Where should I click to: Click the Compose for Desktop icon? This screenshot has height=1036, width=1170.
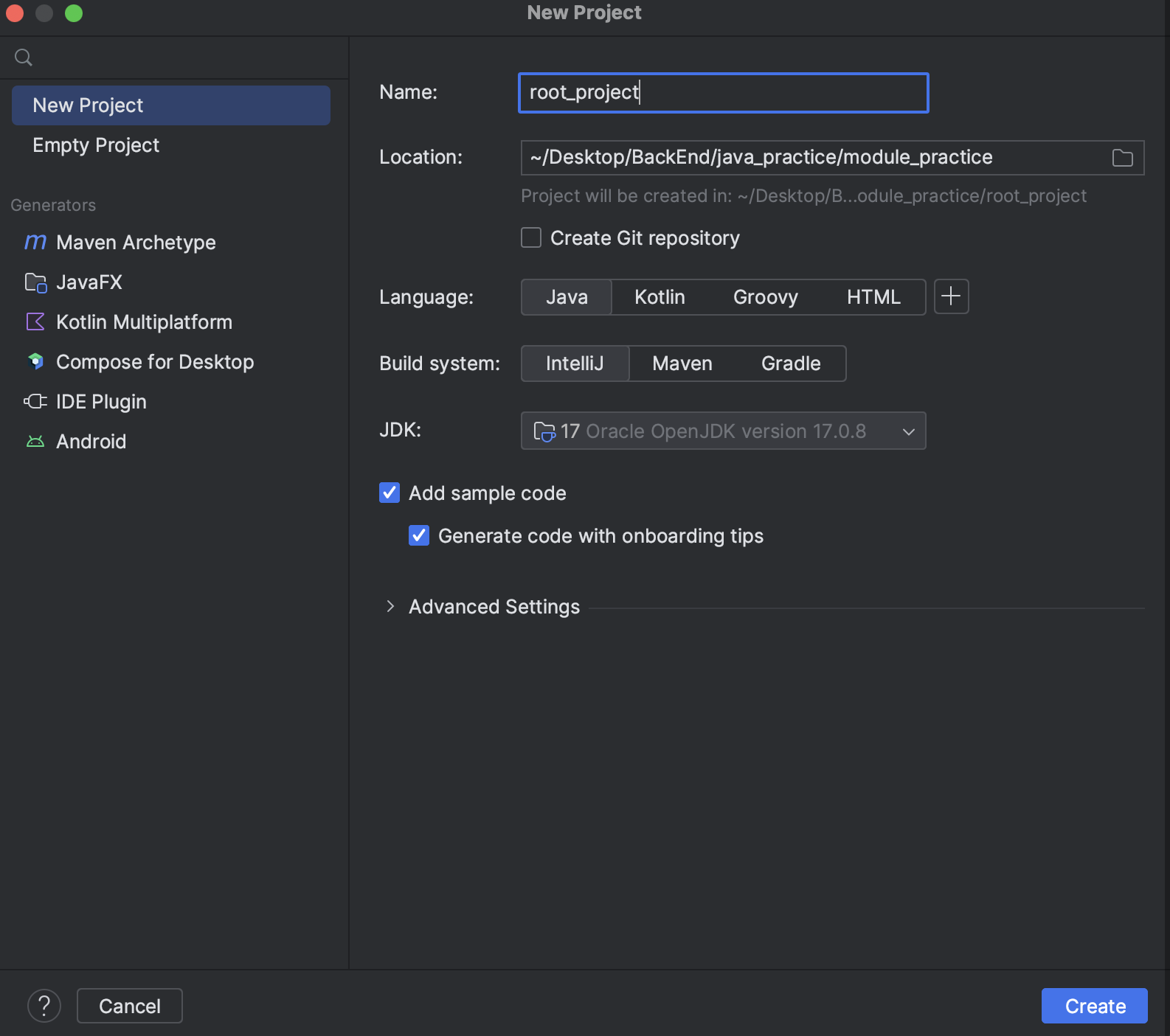[35, 361]
